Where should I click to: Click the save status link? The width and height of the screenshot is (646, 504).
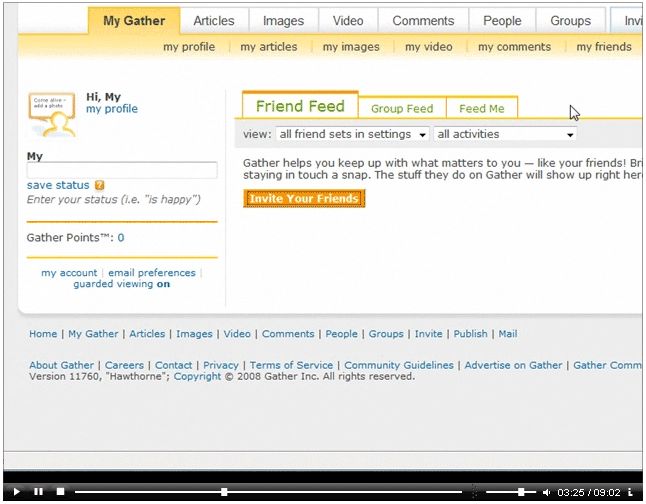pos(58,185)
